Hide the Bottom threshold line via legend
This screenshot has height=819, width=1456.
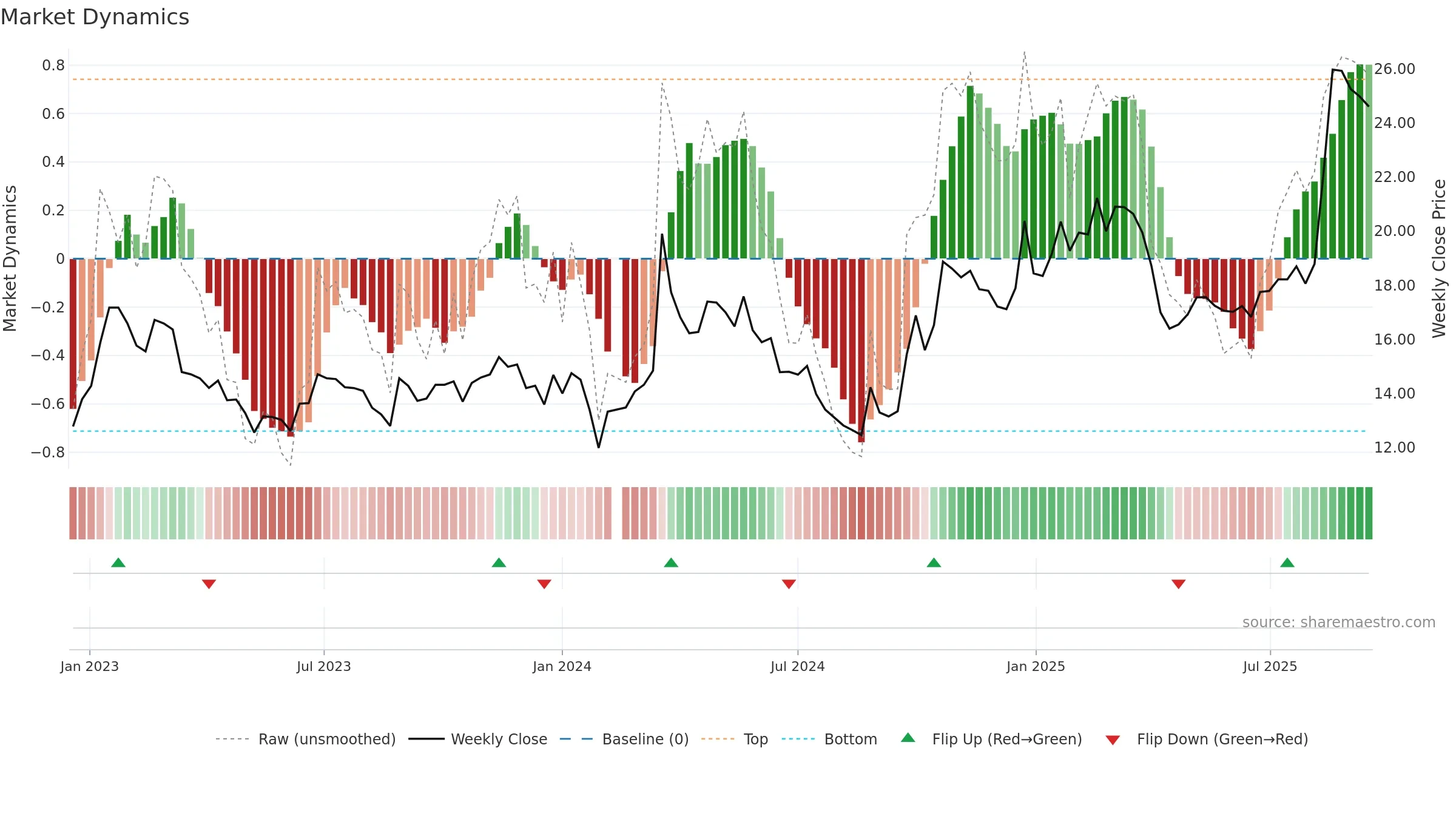tap(829, 739)
